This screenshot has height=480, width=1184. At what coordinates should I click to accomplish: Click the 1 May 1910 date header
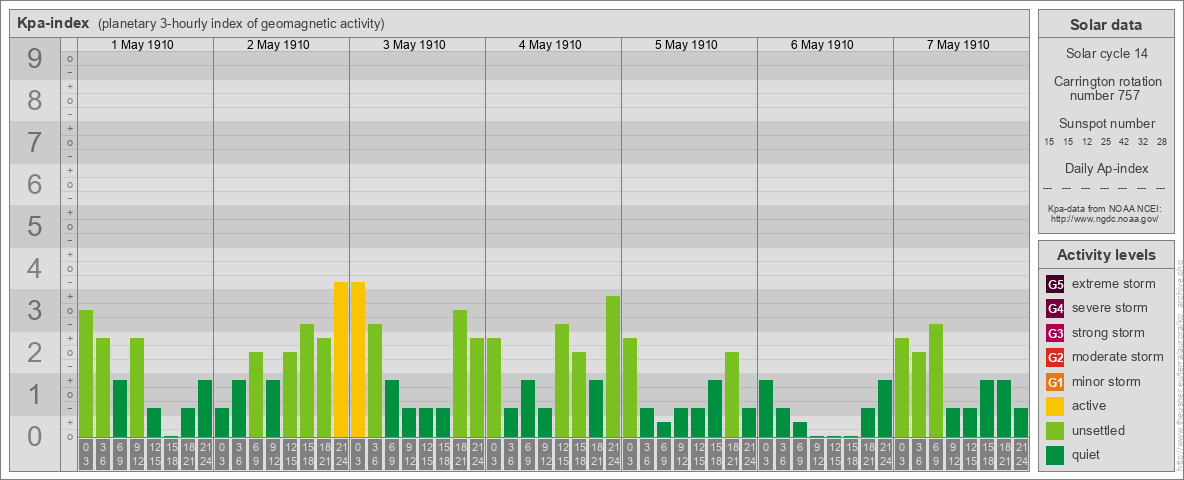click(142, 45)
